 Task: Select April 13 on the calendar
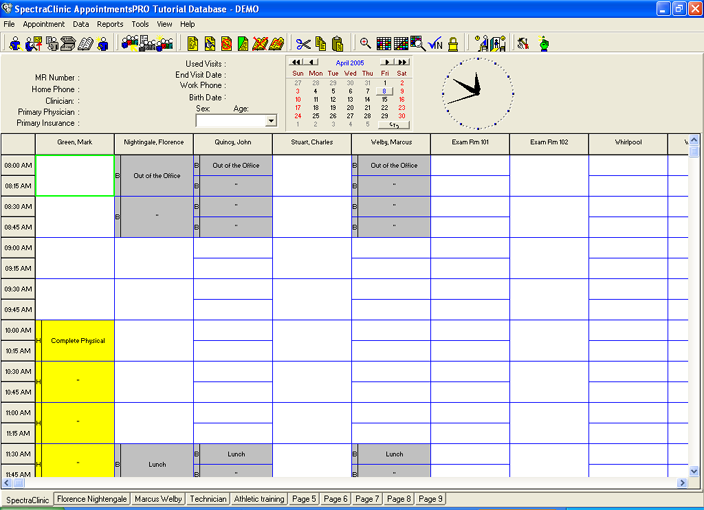click(350, 100)
